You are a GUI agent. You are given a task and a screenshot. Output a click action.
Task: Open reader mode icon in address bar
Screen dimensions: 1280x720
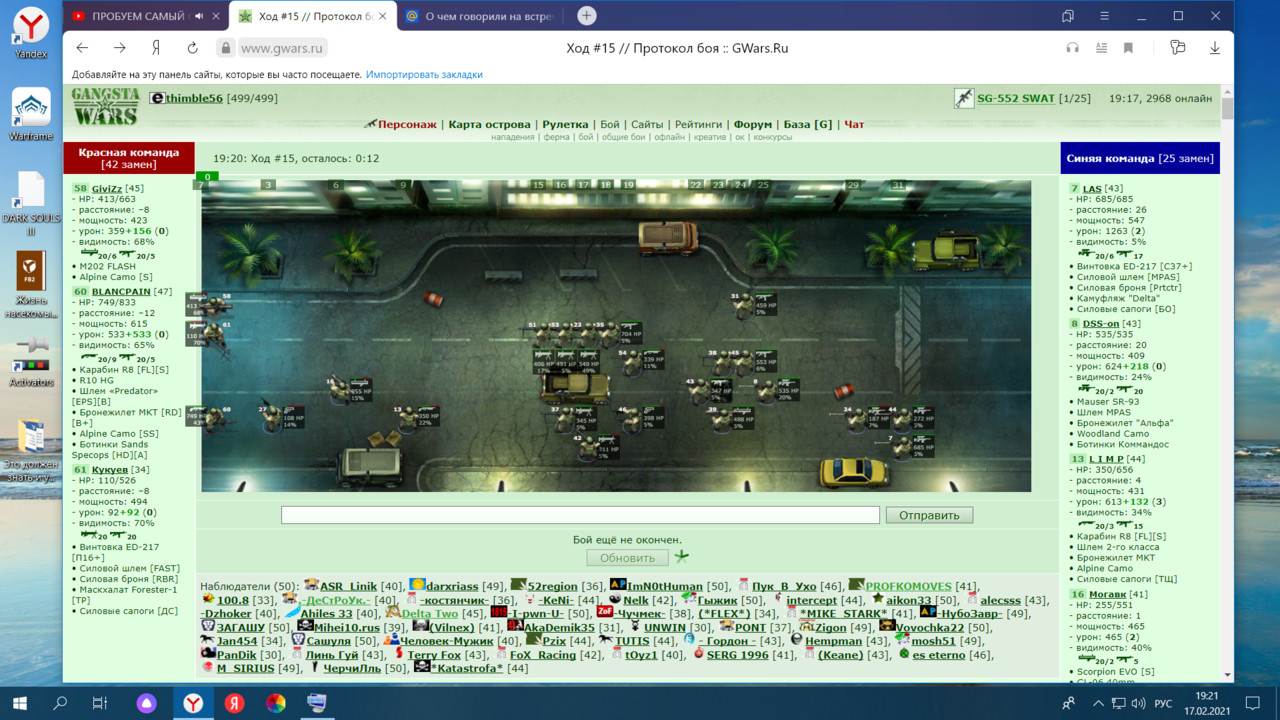tap(1101, 48)
